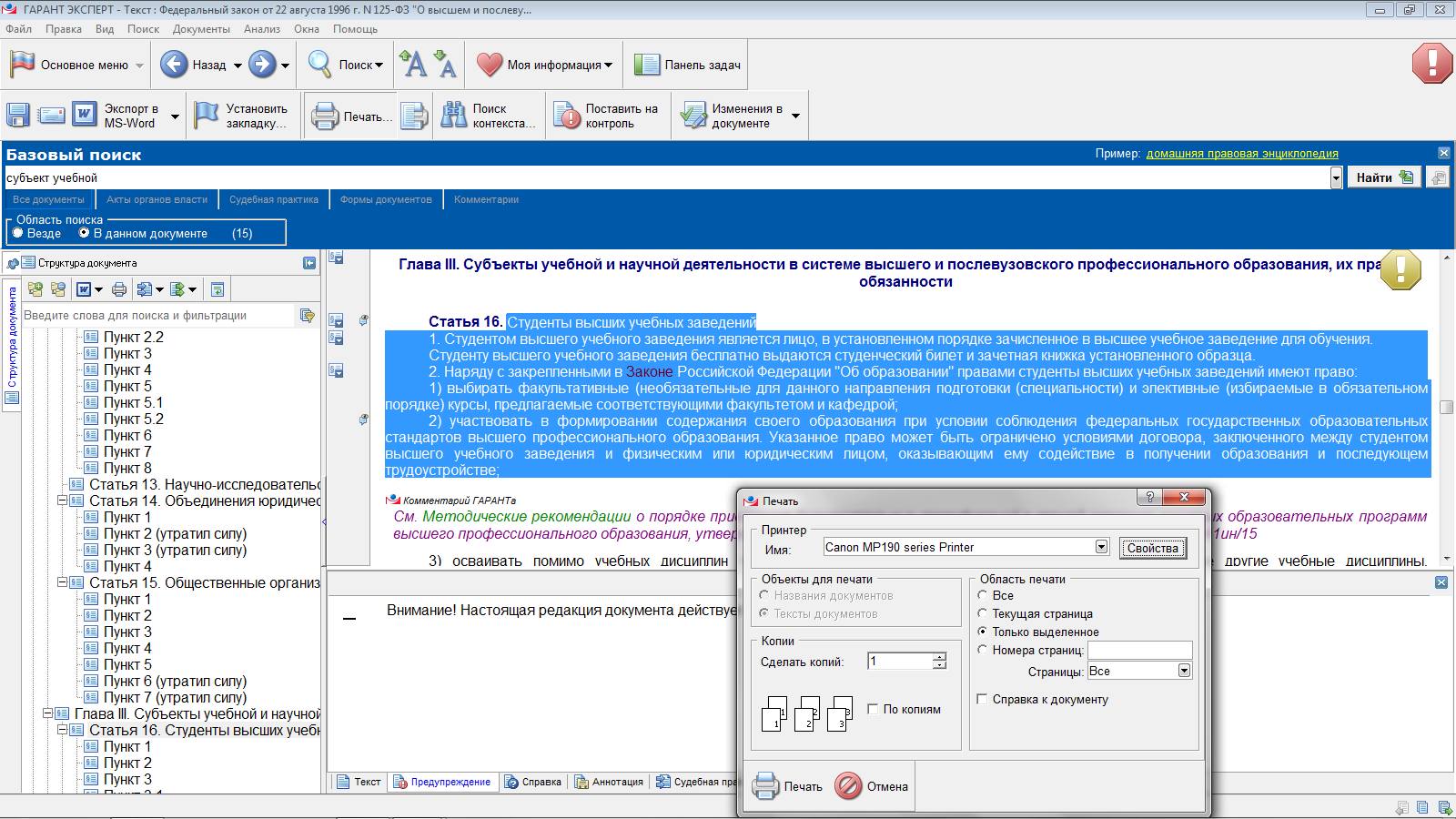Click the save document floppy disk icon
1456x819 pixels.
click(18, 116)
